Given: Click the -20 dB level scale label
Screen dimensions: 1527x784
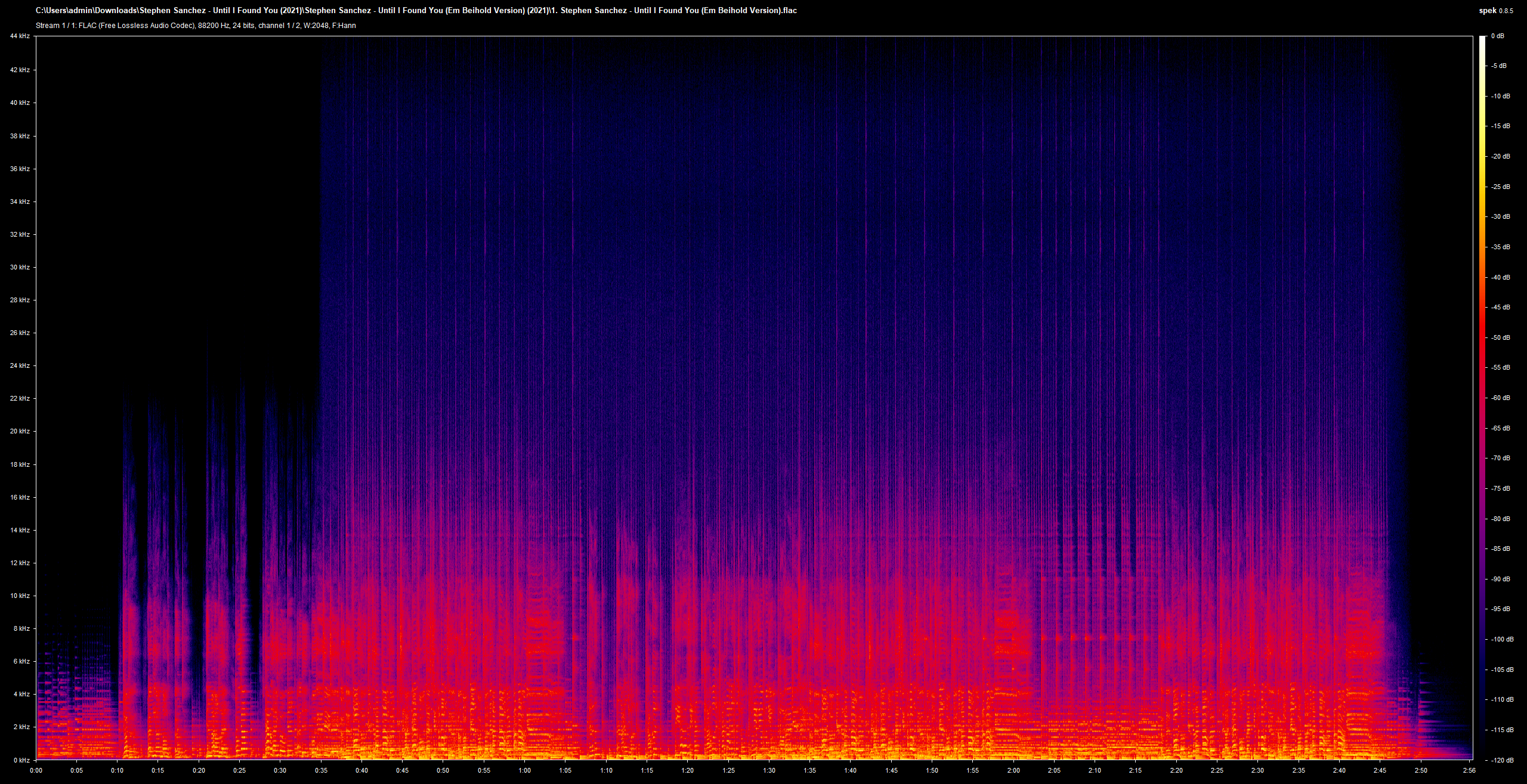Looking at the screenshot, I should 1501,156.
